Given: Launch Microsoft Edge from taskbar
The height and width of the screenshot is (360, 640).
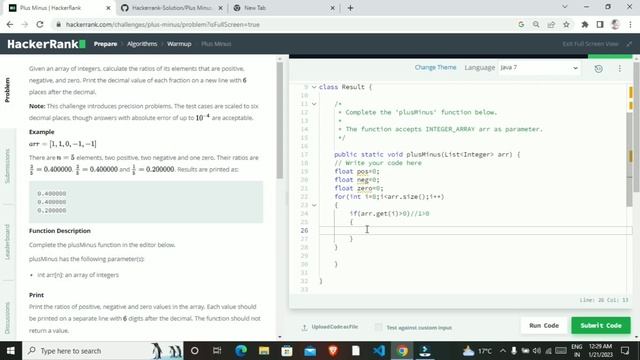Looking at the screenshot, I should [x=241, y=351].
